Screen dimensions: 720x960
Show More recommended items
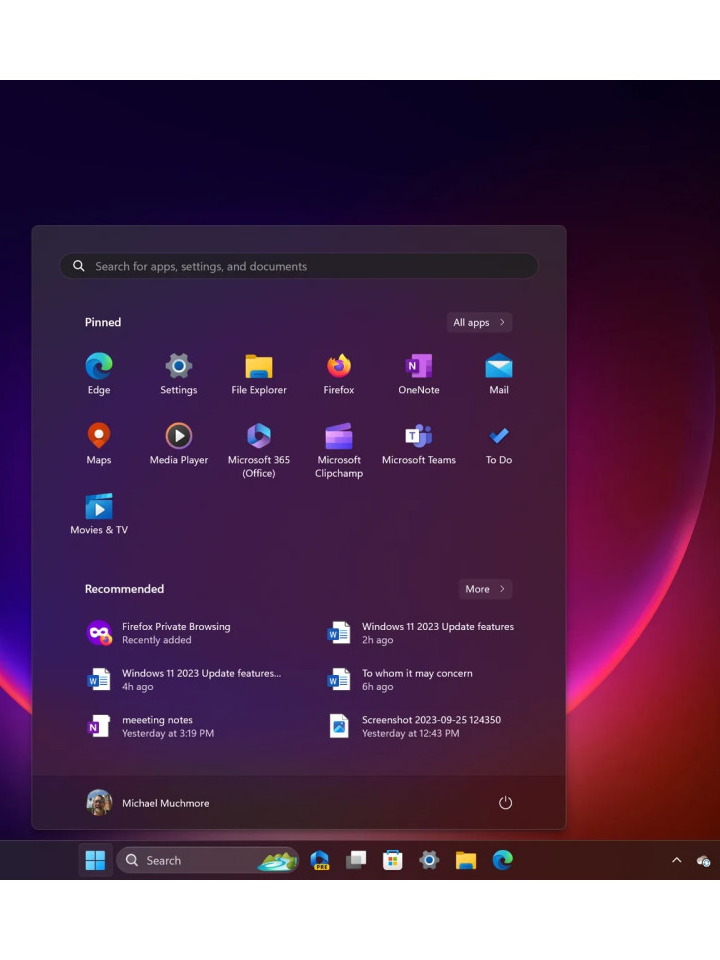click(x=485, y=589)
